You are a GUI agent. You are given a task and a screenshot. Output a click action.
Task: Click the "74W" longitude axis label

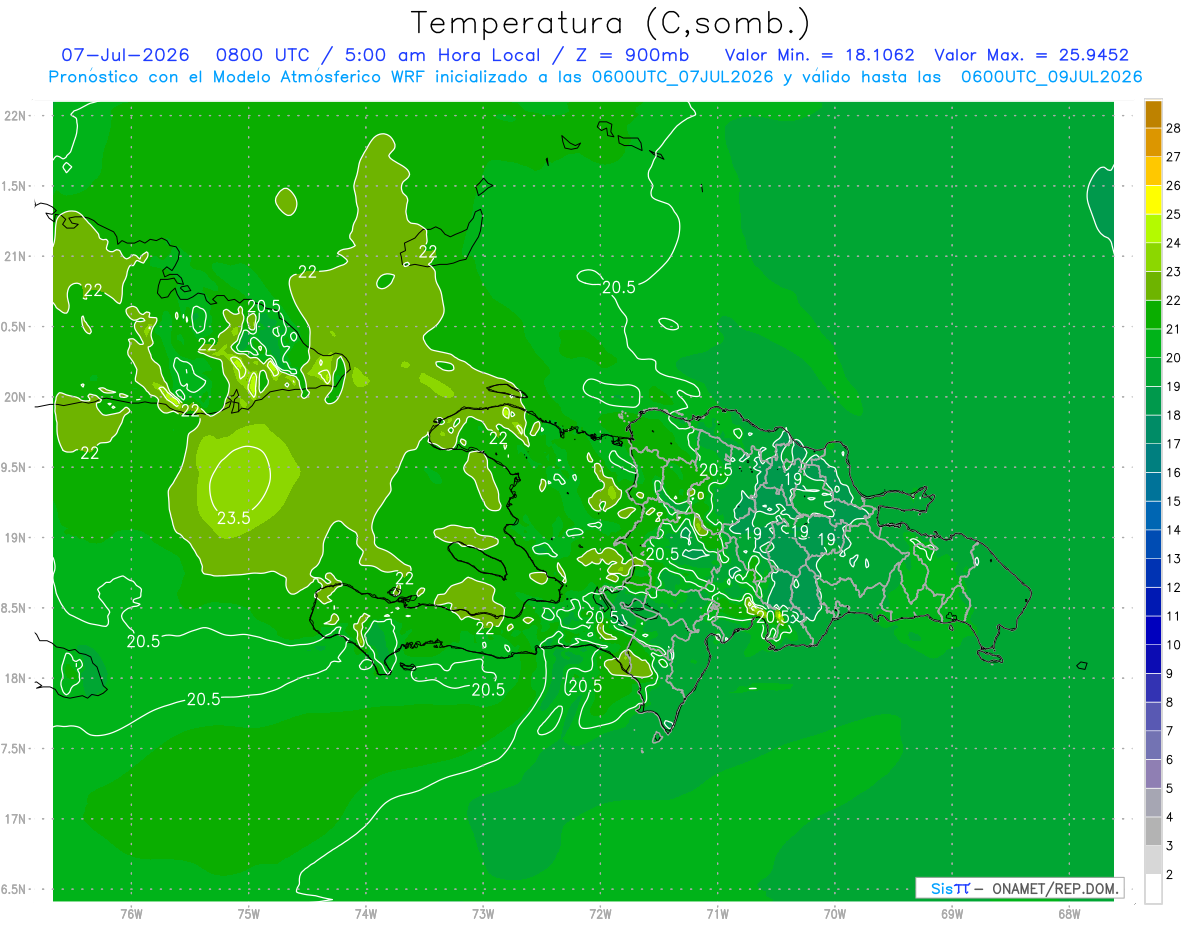coord(366,914)
